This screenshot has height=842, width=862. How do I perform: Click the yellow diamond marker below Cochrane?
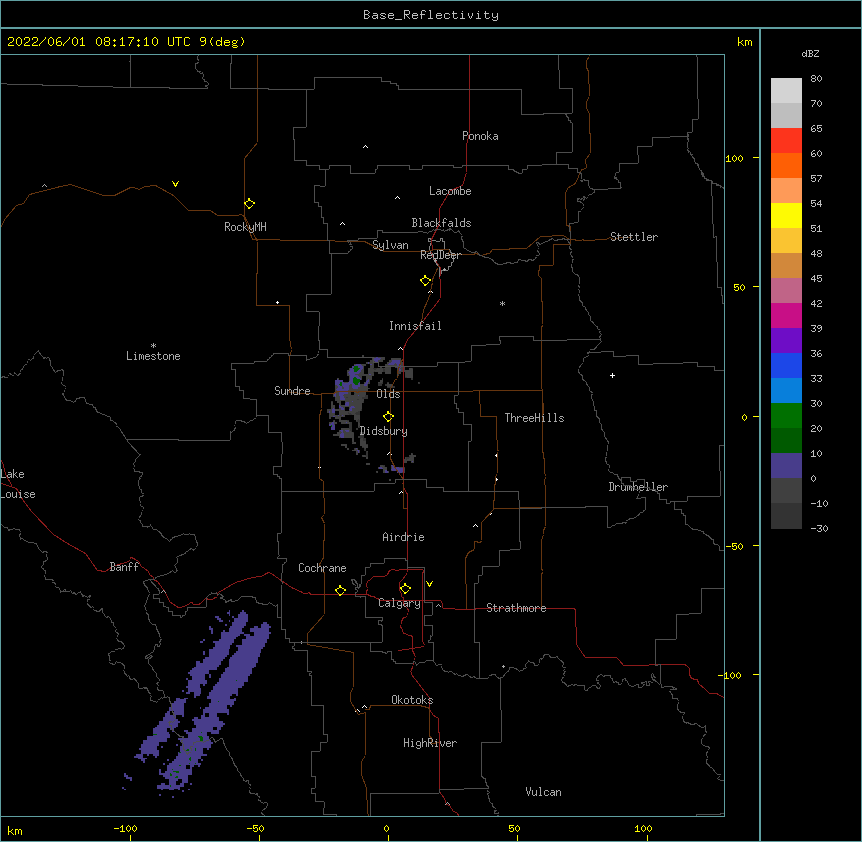click(x=340, y=590)
